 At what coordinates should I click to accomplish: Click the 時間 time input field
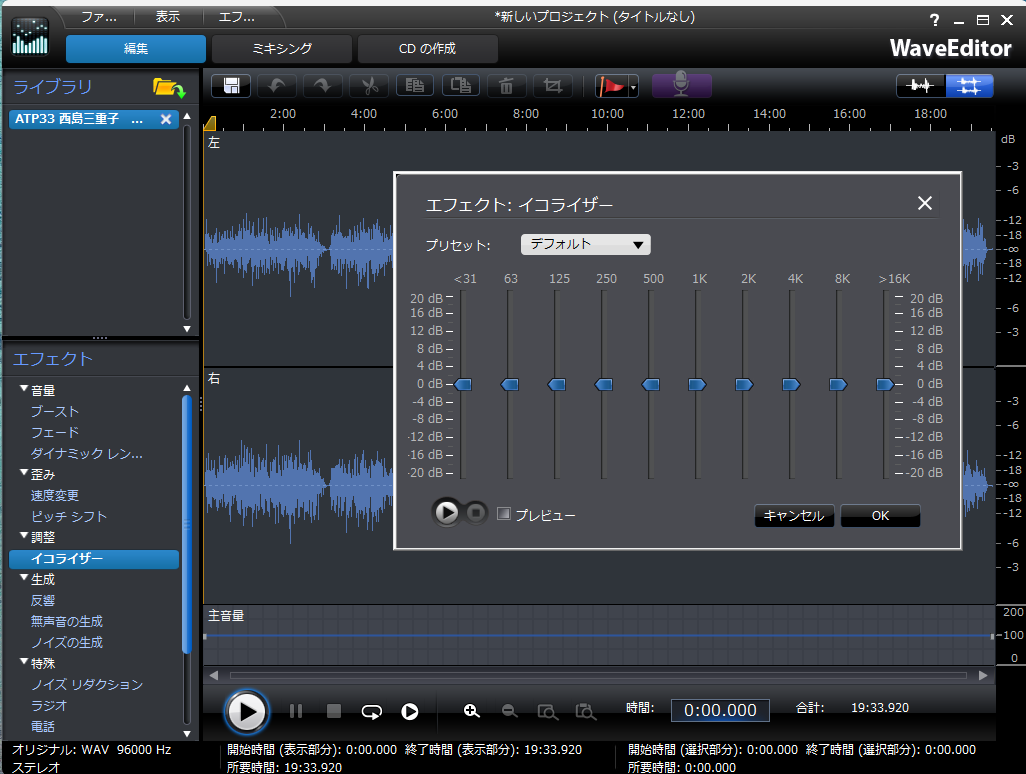pyautogui.click(x=720, y=710)
